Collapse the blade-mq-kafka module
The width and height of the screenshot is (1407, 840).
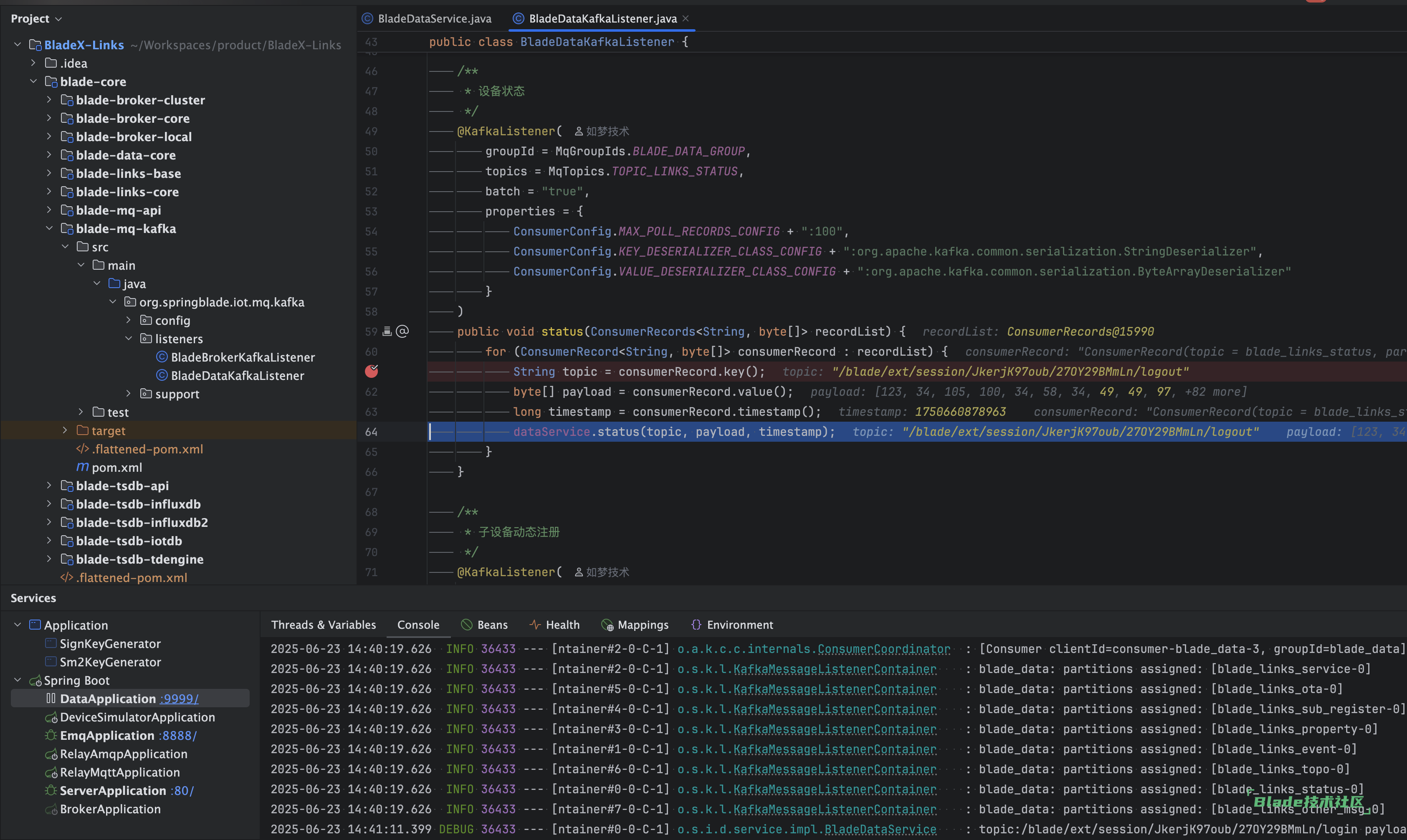[x=49, y=228]
